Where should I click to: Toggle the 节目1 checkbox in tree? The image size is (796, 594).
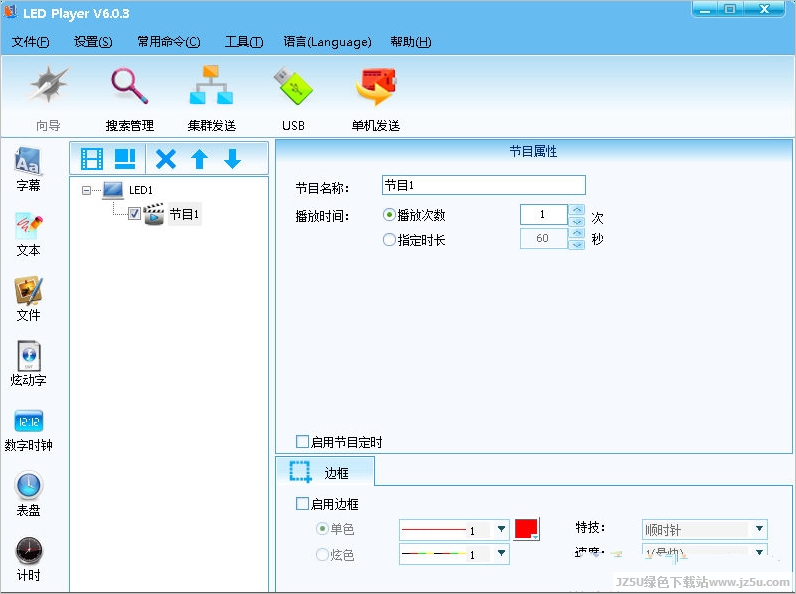[x=134, y=214]
